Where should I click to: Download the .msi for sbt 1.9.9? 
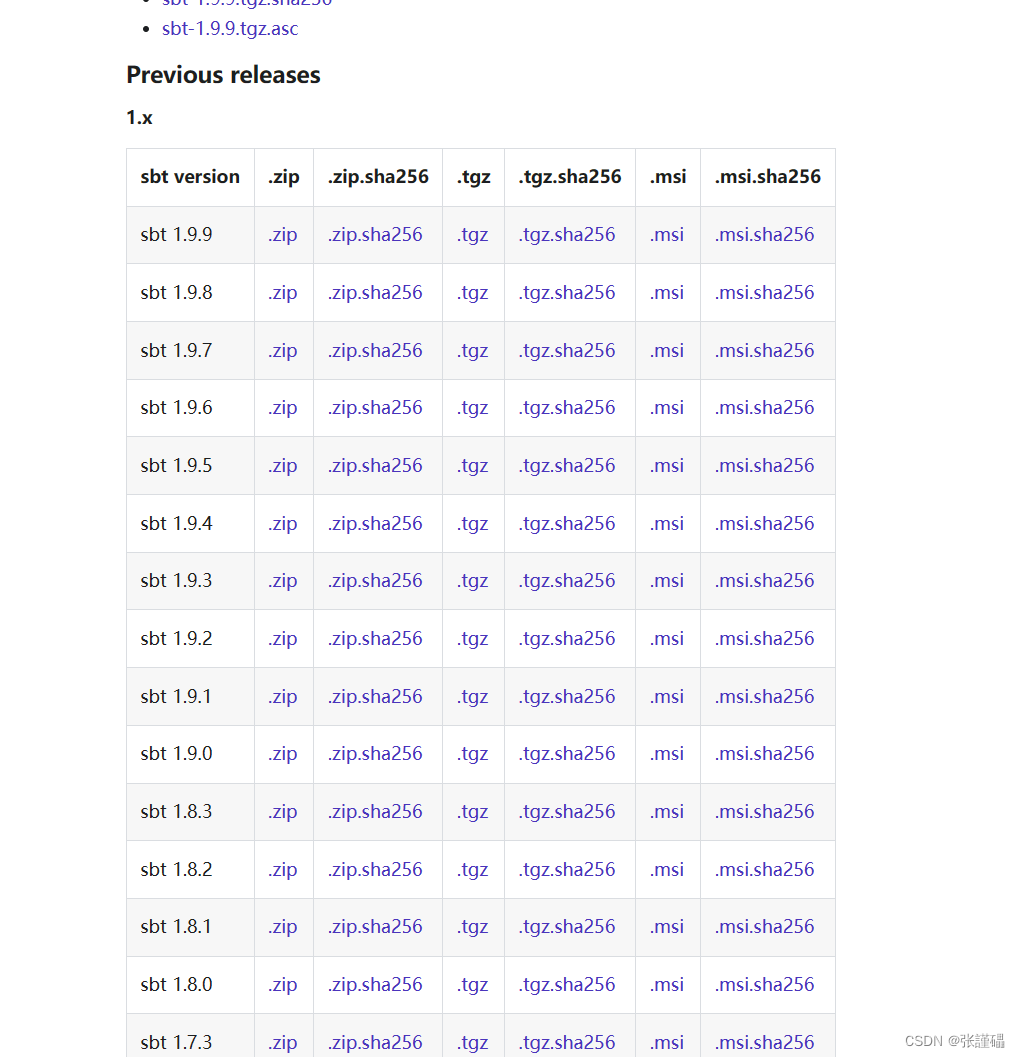click(667, 235)
